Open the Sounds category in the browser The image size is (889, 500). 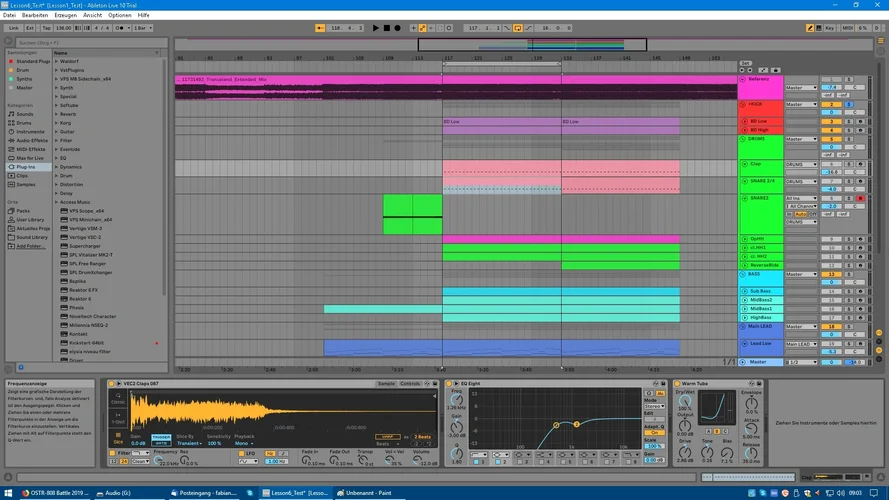[24, 114]
